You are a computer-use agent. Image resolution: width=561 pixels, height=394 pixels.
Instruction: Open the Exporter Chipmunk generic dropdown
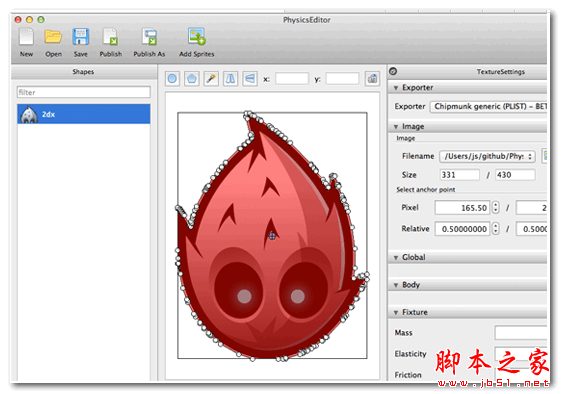coord(488,107)
